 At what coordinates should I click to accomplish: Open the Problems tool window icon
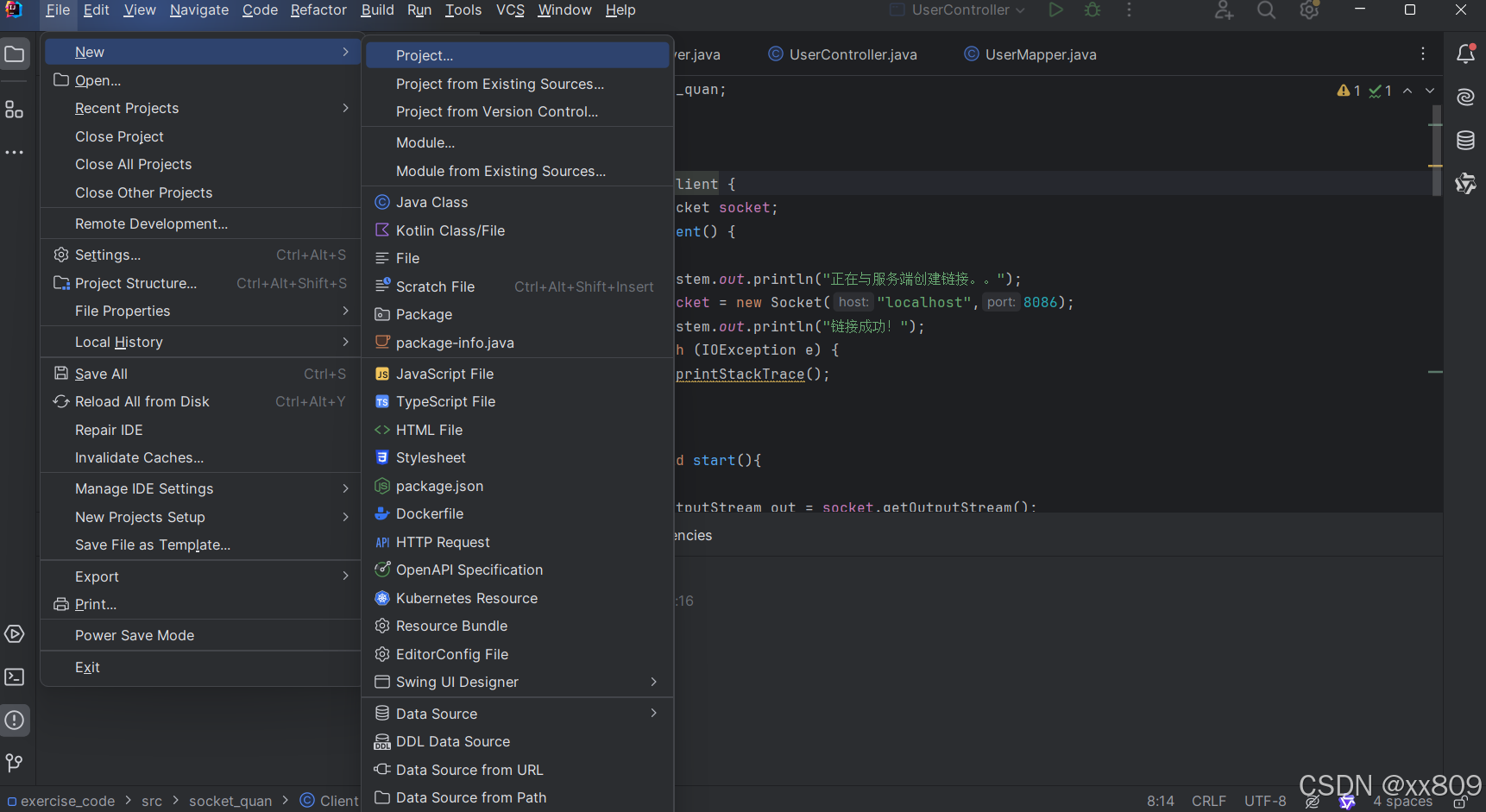(x=15, y=721)
